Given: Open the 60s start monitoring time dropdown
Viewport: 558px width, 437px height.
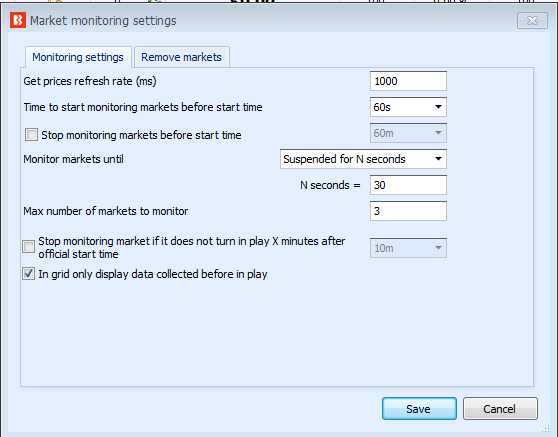Looking at the screenshot, I should coord(408,107).
